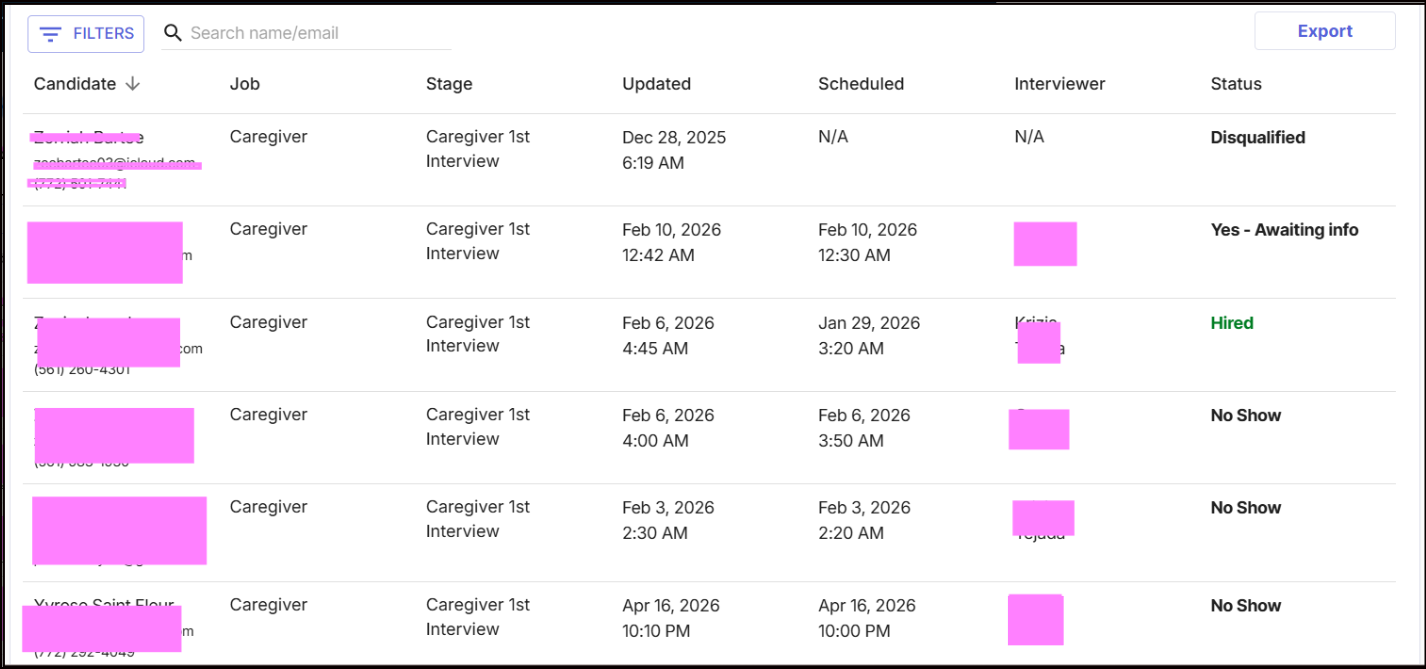Select the green Hired status
The image size is (1426, 669).
tap(1232, 323)
